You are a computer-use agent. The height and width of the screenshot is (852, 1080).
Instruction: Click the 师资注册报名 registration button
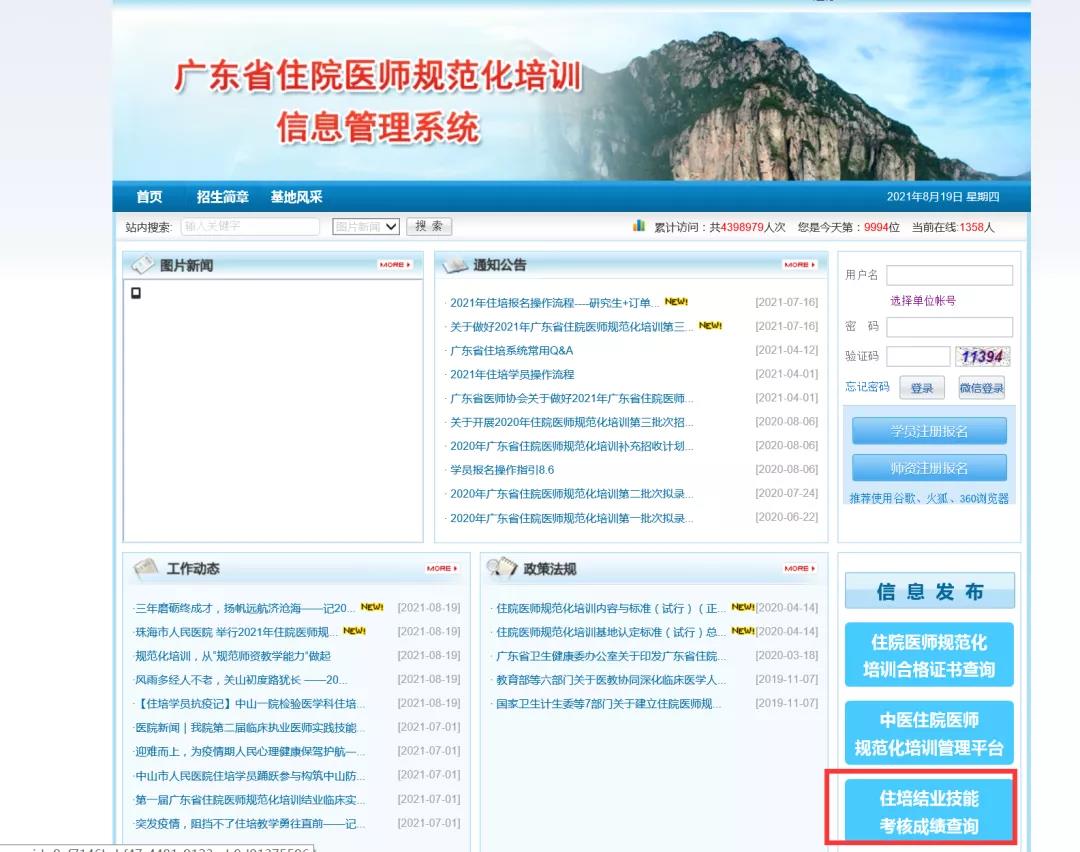tap(928, 466)
